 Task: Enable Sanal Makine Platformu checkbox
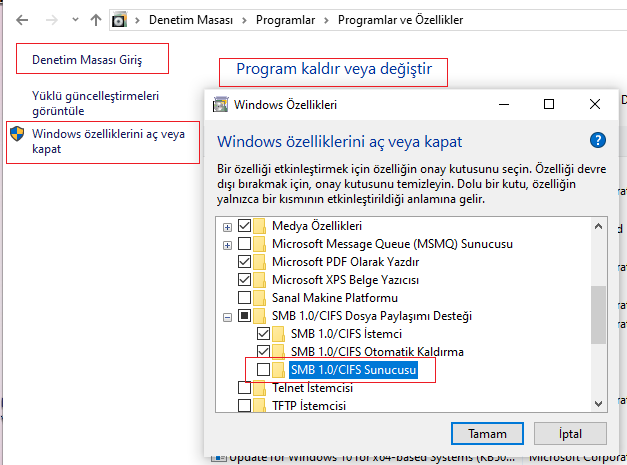click(x=244, y=297)
